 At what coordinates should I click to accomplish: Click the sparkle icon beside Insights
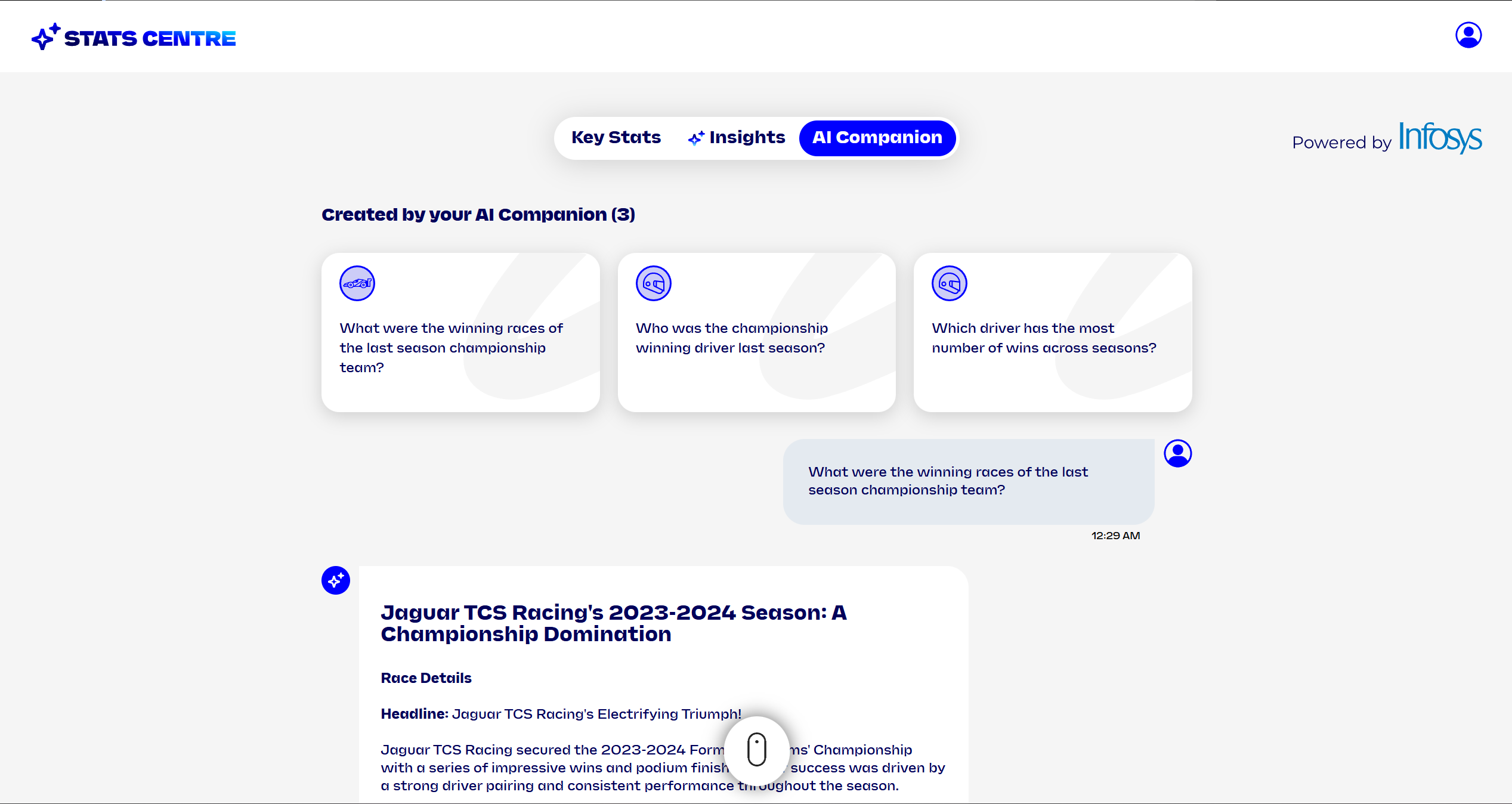coord(695,138)
